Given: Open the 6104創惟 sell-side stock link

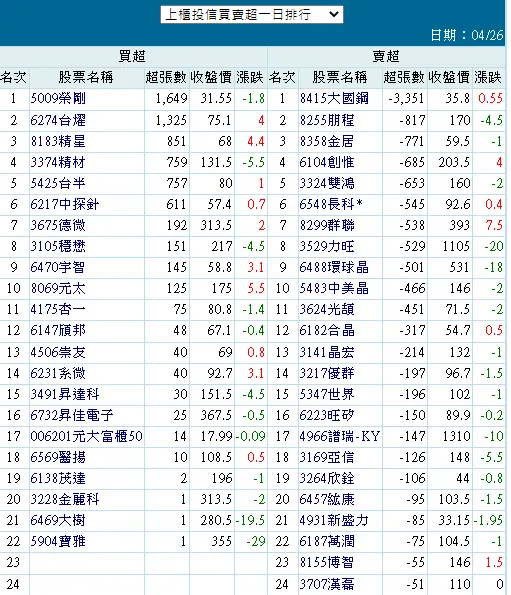Looking at the screenshot, I should pos(327,162).
